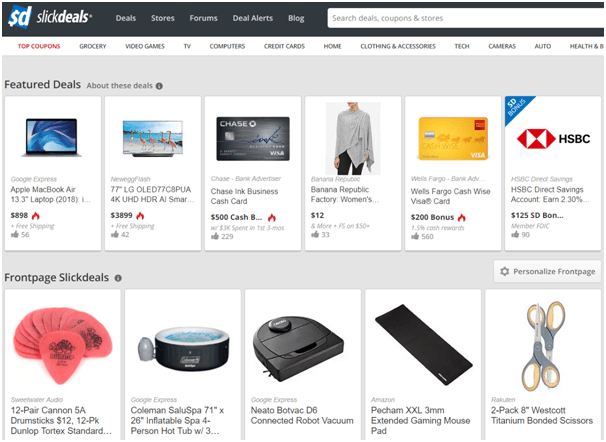Open the info icon beside About these deals
This screenshot has width=606, height=442.
(x=159, y=86)
